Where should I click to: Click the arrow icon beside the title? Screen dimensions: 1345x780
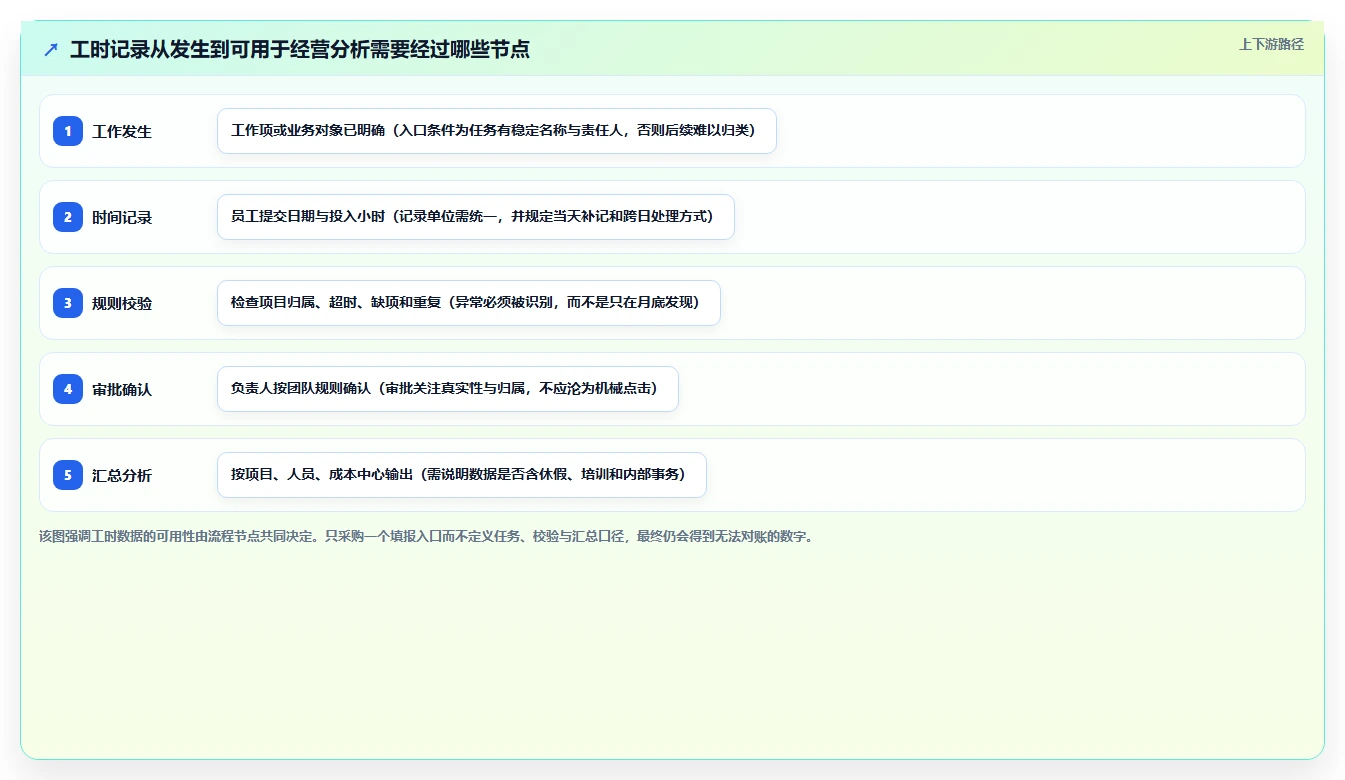(x=51, y=49)
